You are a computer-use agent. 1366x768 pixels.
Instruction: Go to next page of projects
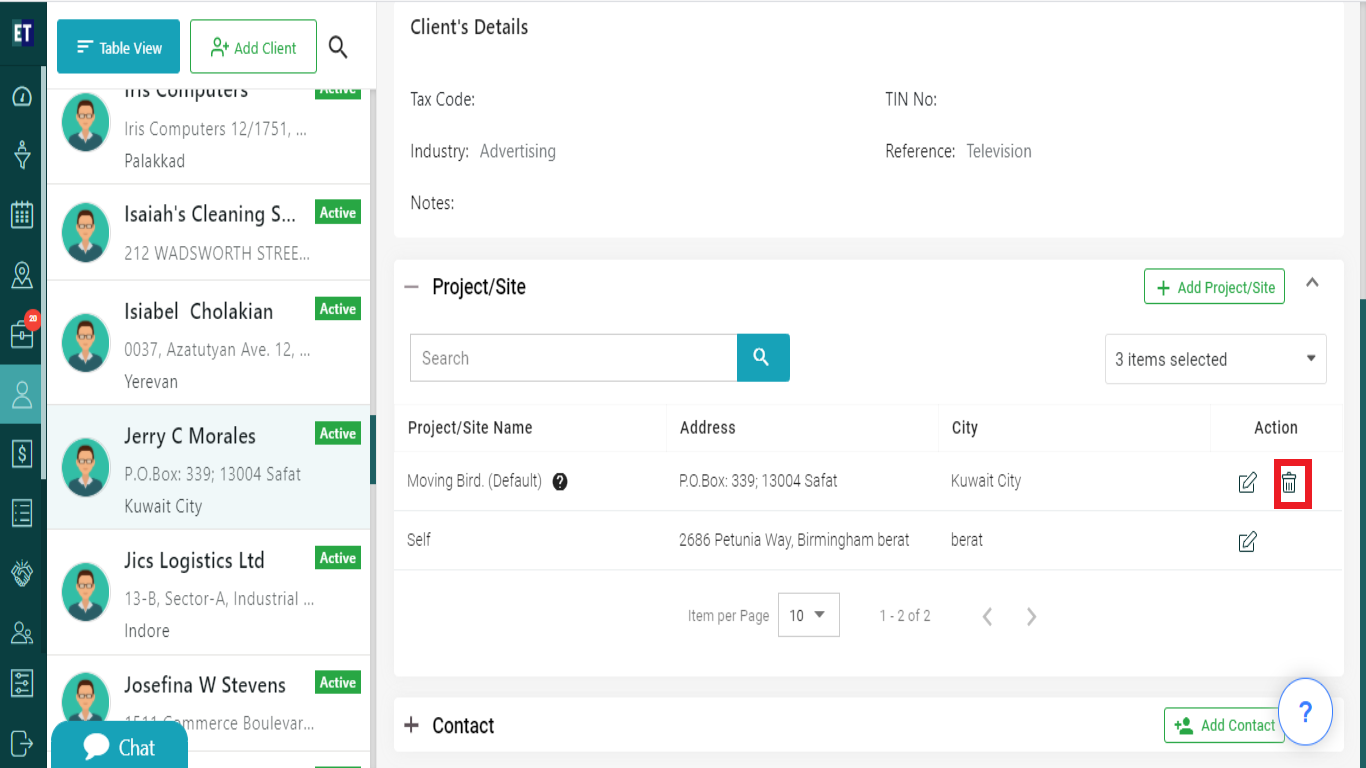pos(1031,616)
